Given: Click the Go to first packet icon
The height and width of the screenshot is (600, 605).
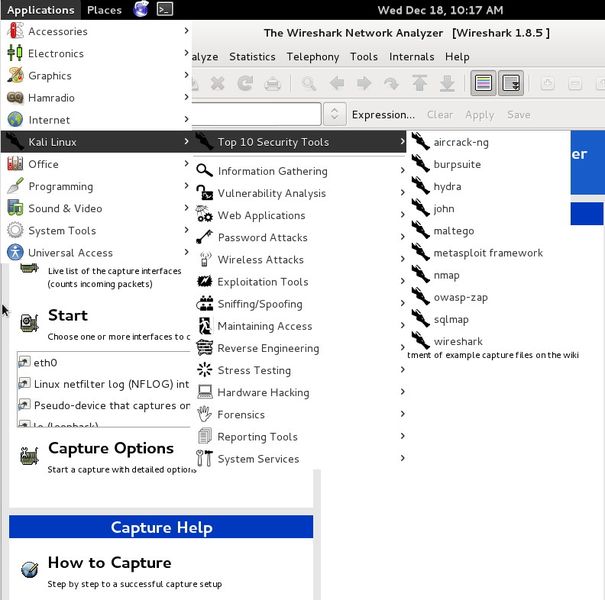Looking at the screenshot, I should (x=419, y=83).
